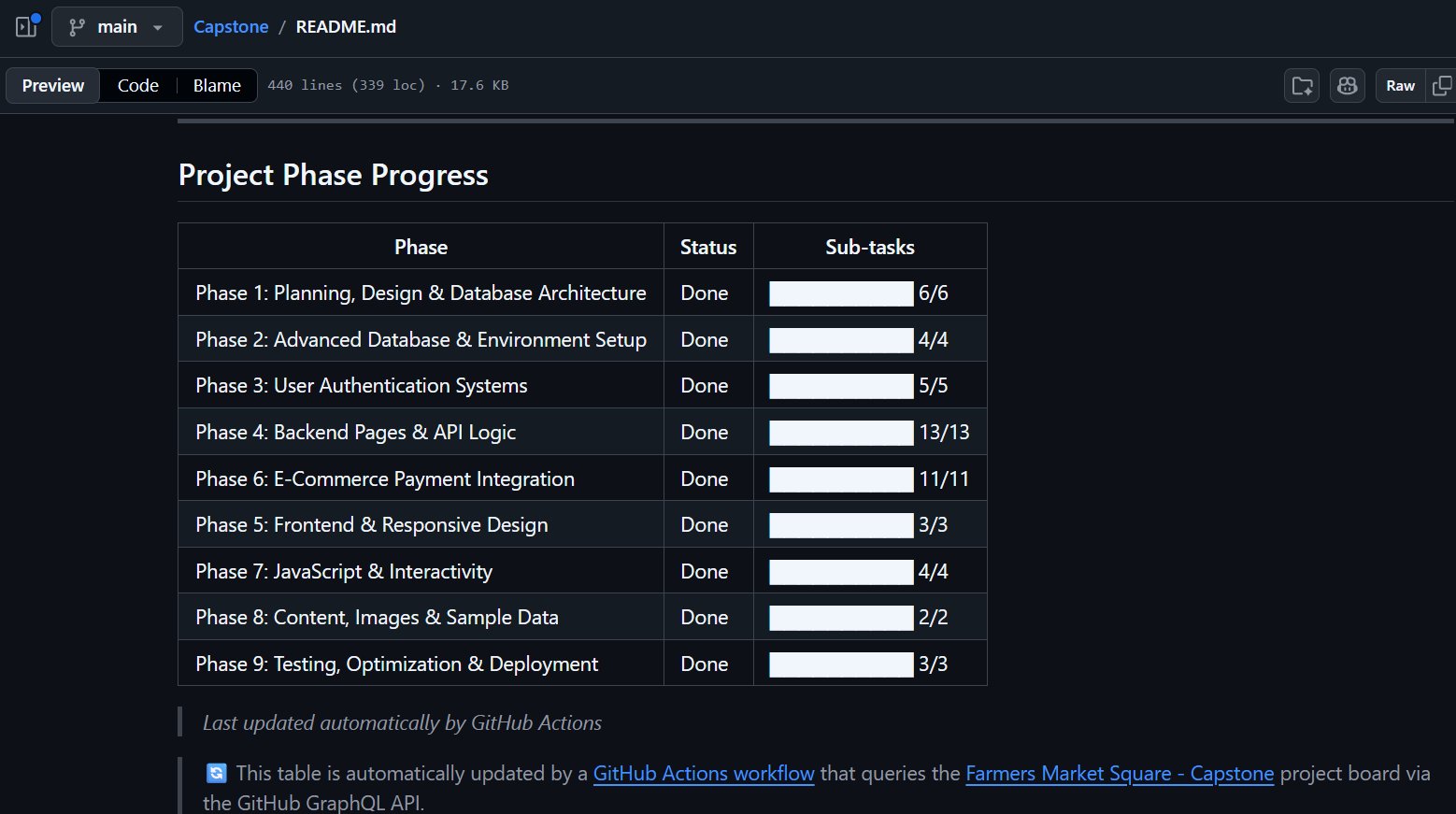Select Phase 1: Planning, Design & Database Architecture
This screenshot has height=814, width=1456.
tap(421, 293)
